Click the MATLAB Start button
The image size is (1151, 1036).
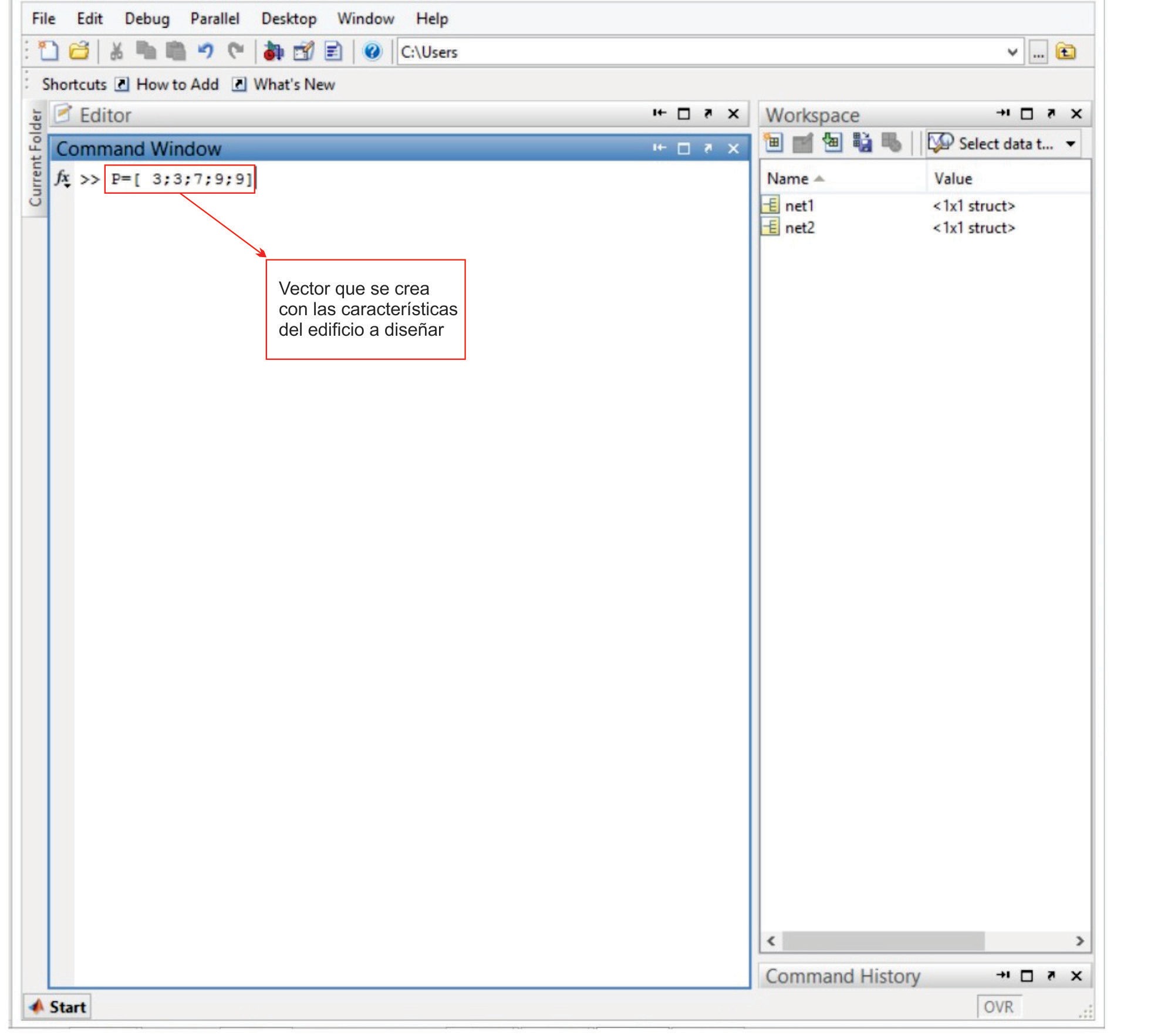pos(58,1007)
